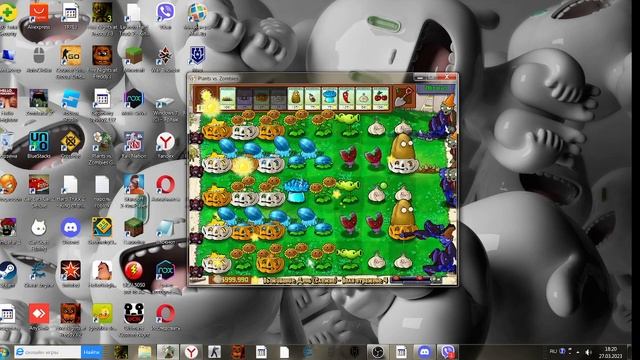Open Viber from the taskbar
640x360 pixels.
(448, 352)
